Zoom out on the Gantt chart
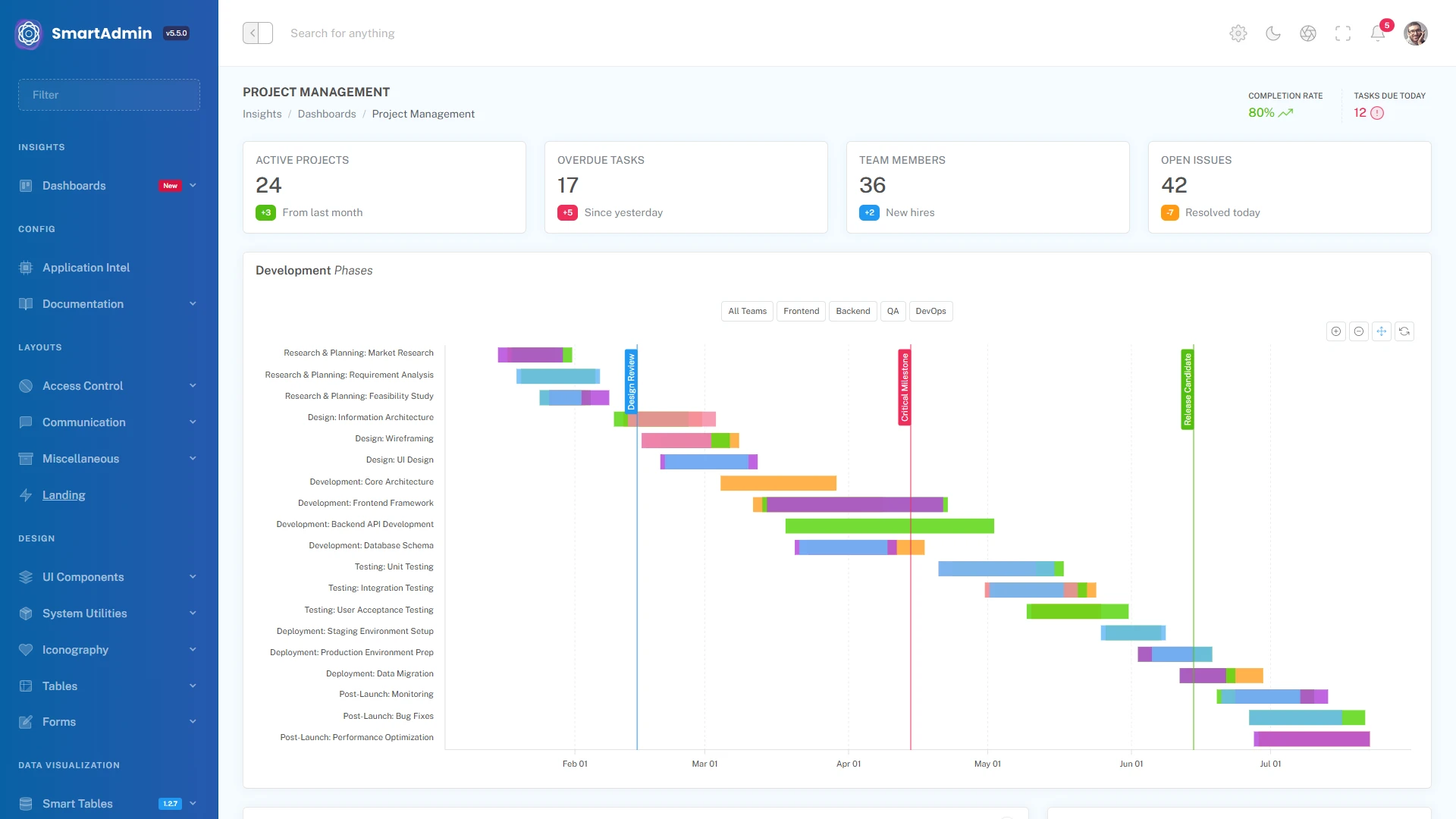This screenshot has width=1456, height=819. coord(1359,331)
